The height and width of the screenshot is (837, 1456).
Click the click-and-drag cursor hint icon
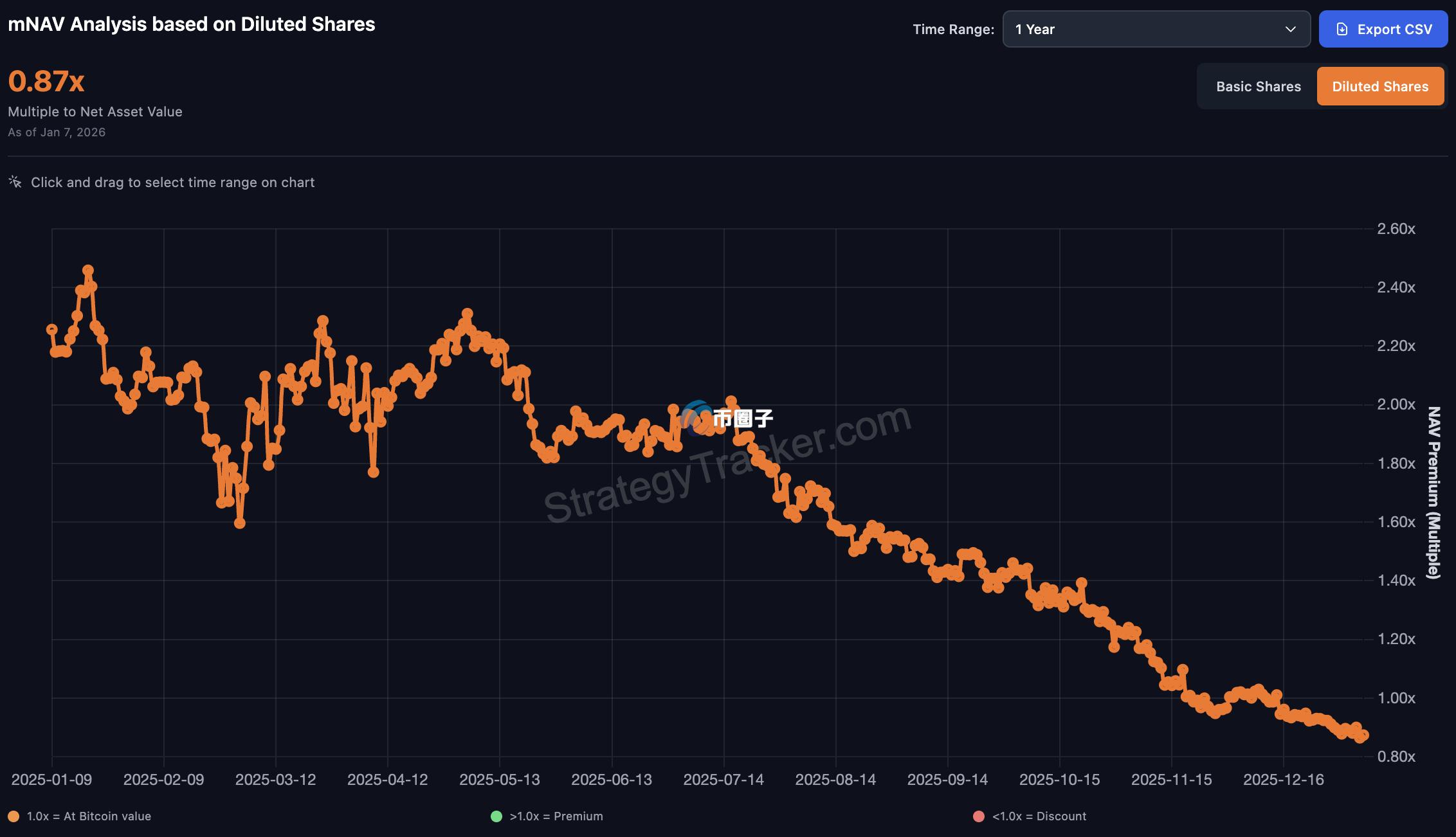tap(15, 182)
